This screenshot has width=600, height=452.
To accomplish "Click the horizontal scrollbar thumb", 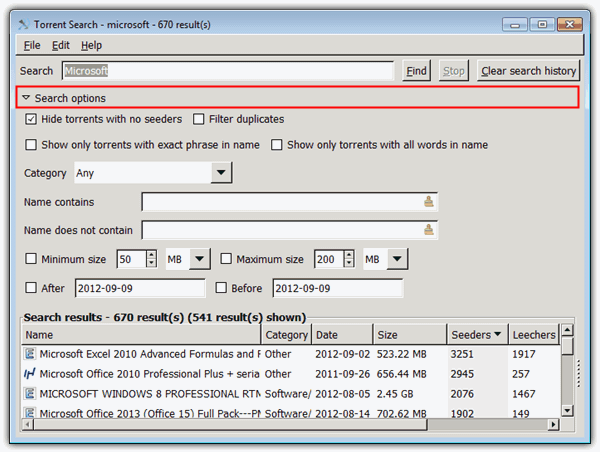I will 230,424.
